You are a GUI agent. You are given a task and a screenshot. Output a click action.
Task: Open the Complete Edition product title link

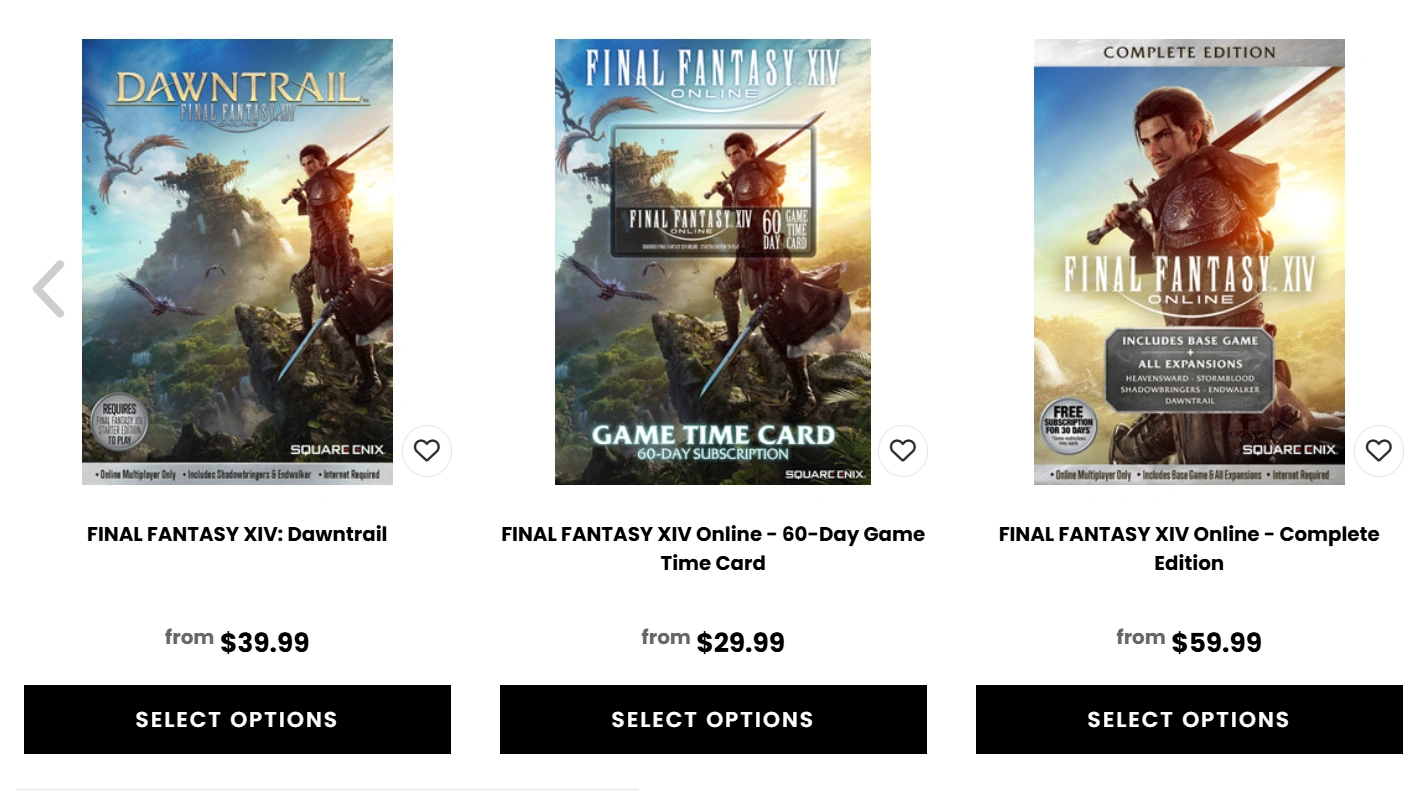click(x=1189, y=548)
